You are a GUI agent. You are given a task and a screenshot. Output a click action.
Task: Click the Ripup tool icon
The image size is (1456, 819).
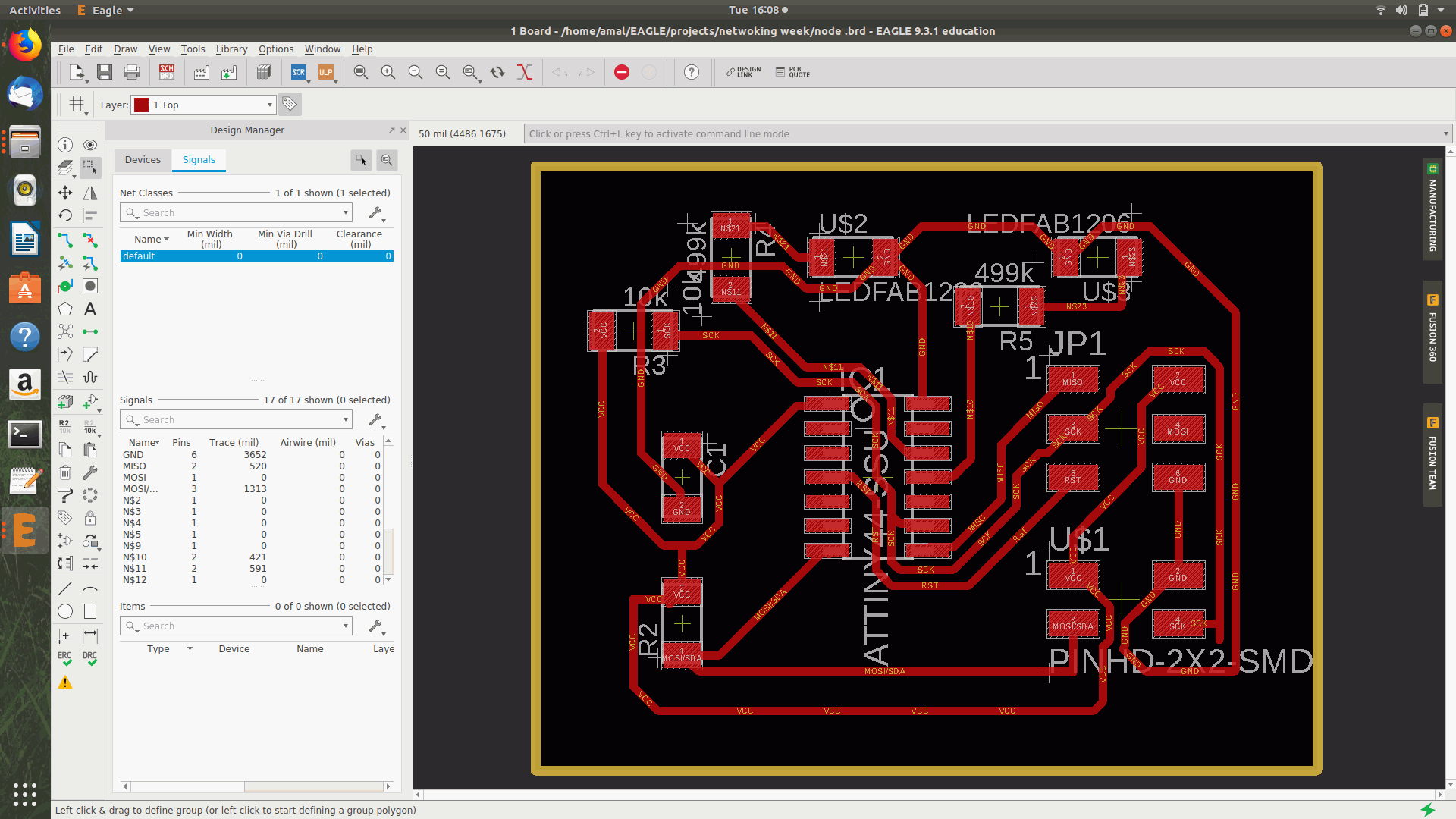[x=90, y=240]
